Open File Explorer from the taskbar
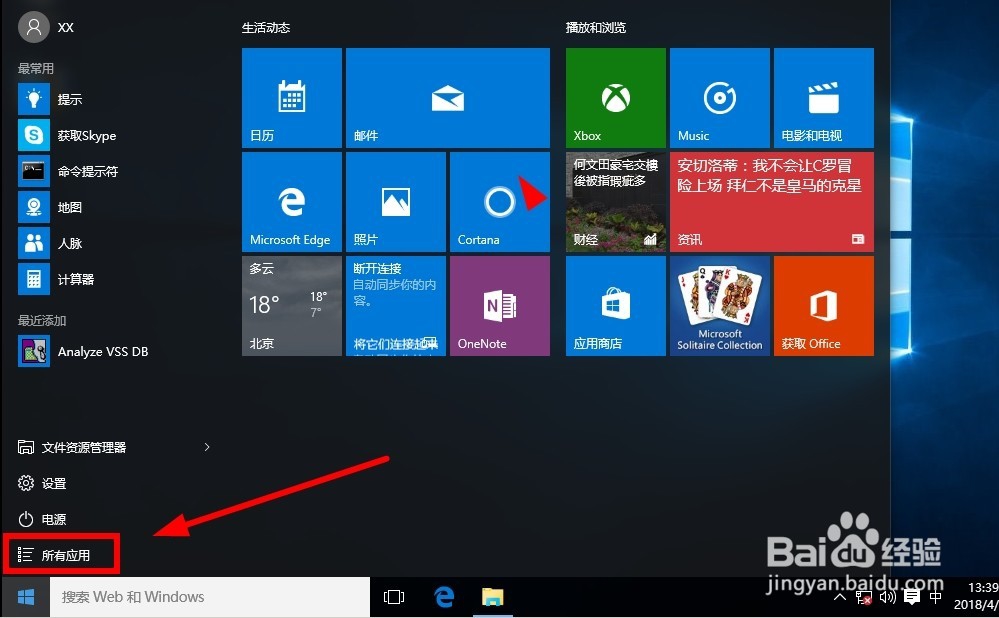Viewport: 999px width, 618px height. coord(492,597)
